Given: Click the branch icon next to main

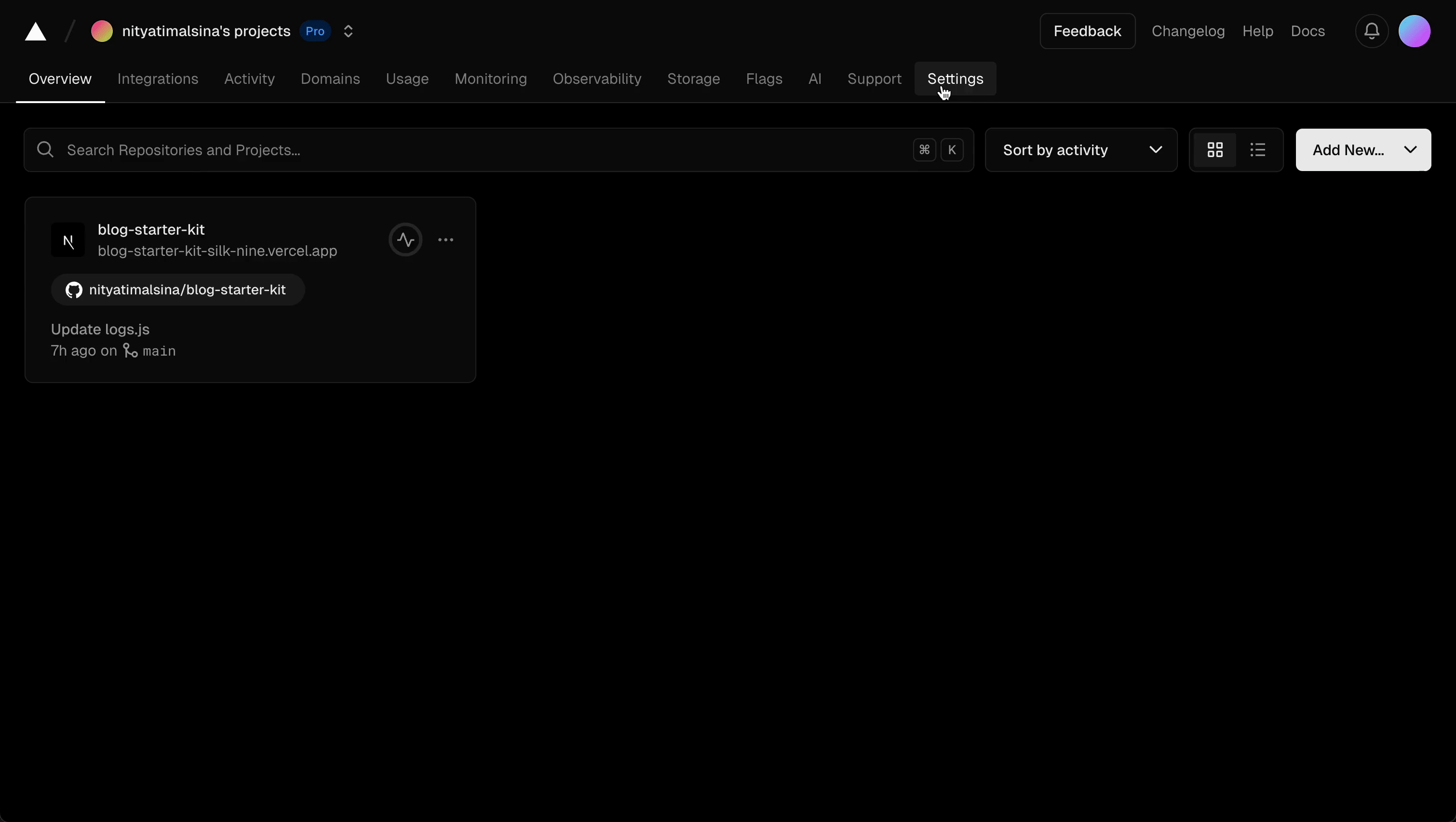Looking at the screenshot, I should pyautogui.click(x=131, y=350).
